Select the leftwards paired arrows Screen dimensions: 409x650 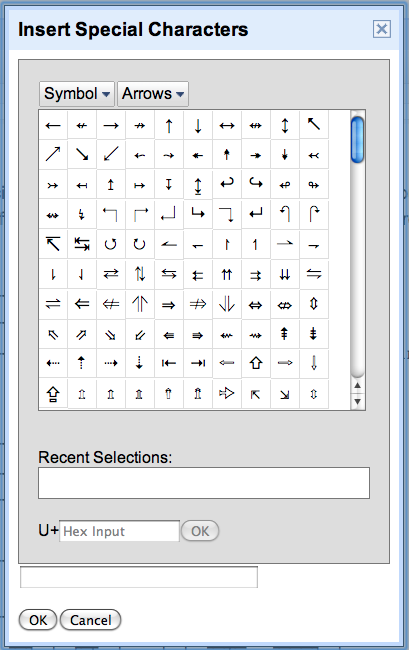[198, 274]
